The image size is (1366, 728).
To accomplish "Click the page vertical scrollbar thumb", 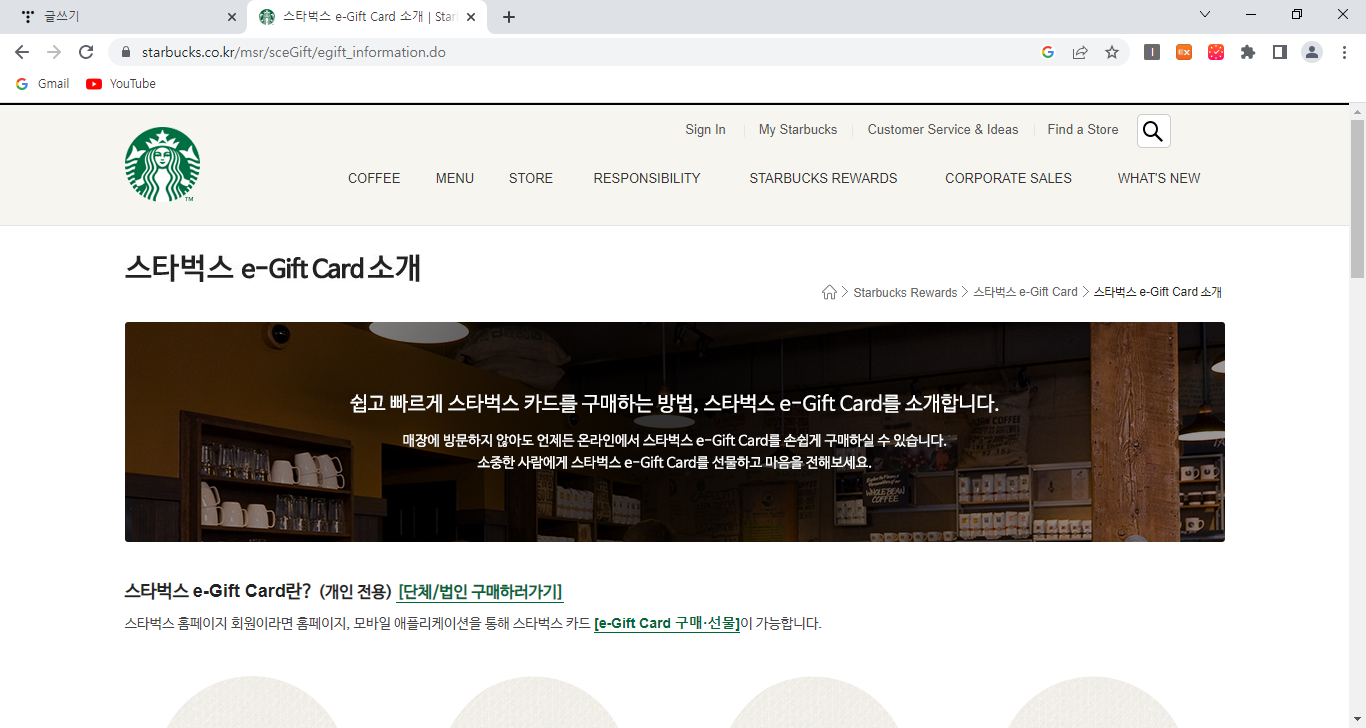I will click(x=1357, y=198).
